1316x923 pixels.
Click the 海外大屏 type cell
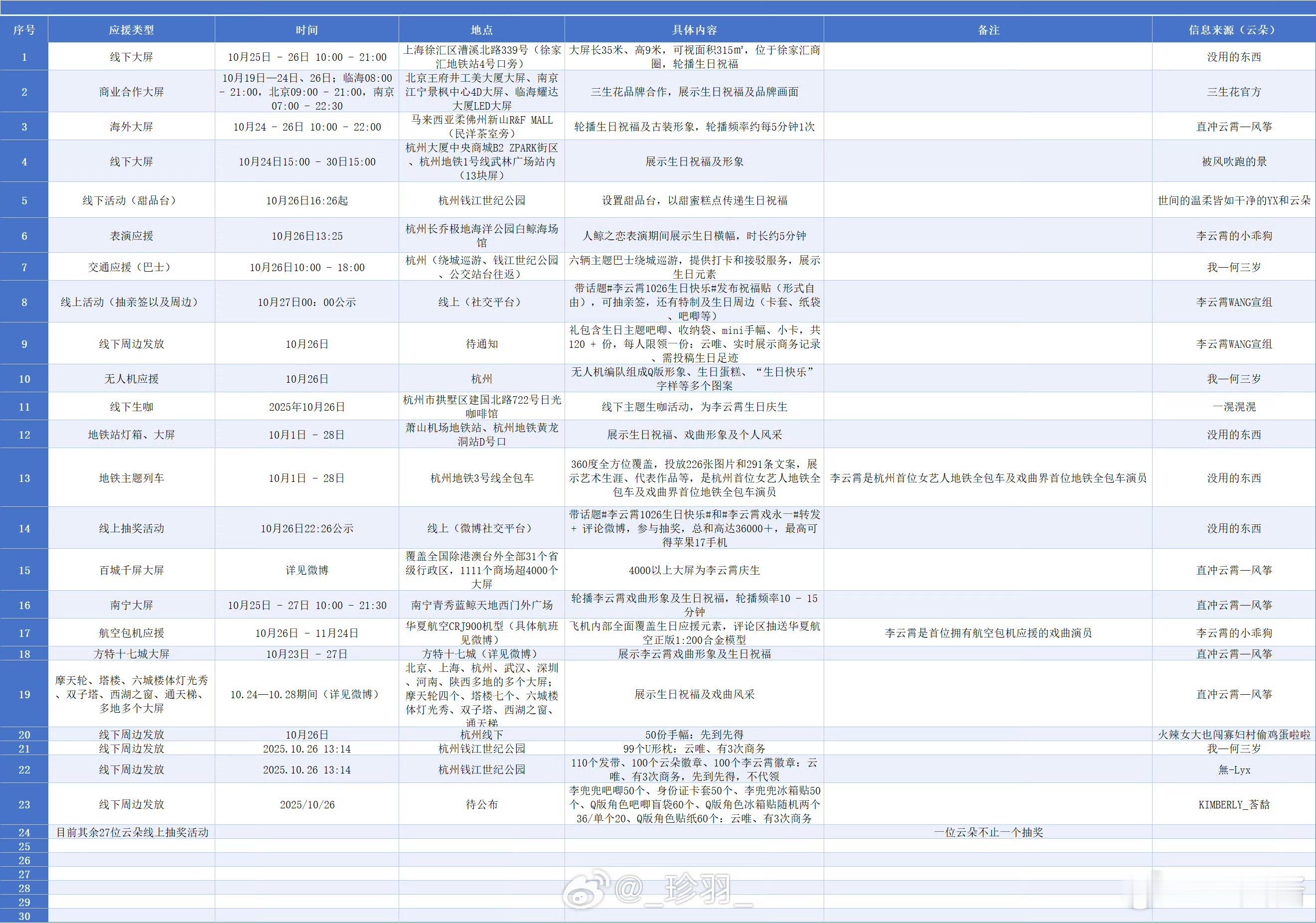(131, 127)
